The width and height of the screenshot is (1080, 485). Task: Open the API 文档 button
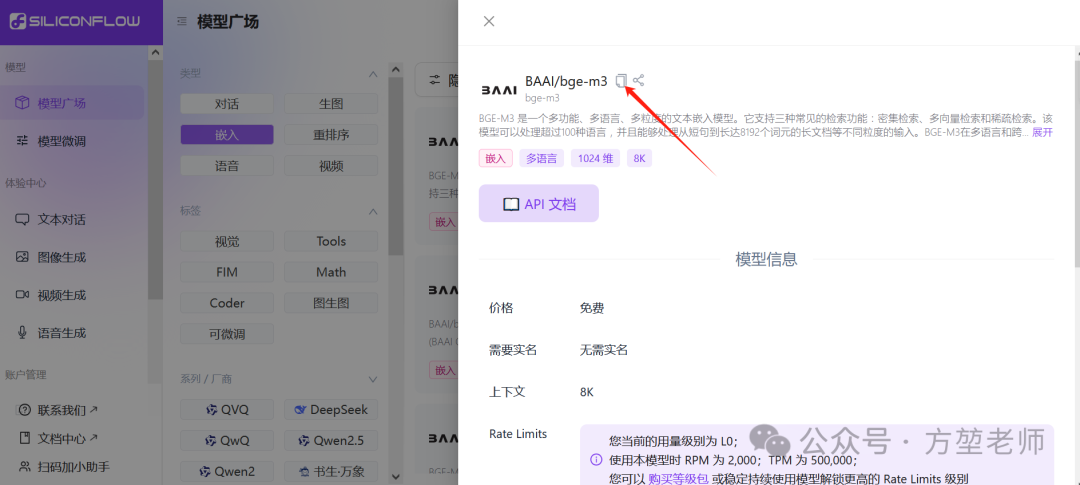(539, 203)
